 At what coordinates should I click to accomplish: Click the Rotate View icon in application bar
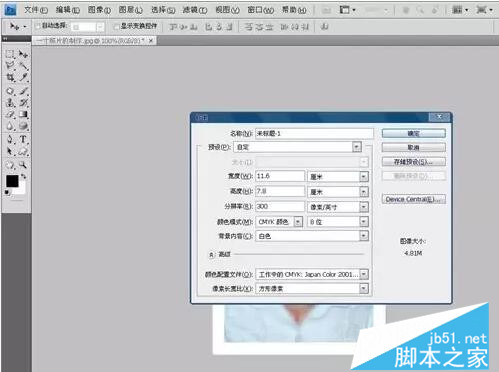435,10
